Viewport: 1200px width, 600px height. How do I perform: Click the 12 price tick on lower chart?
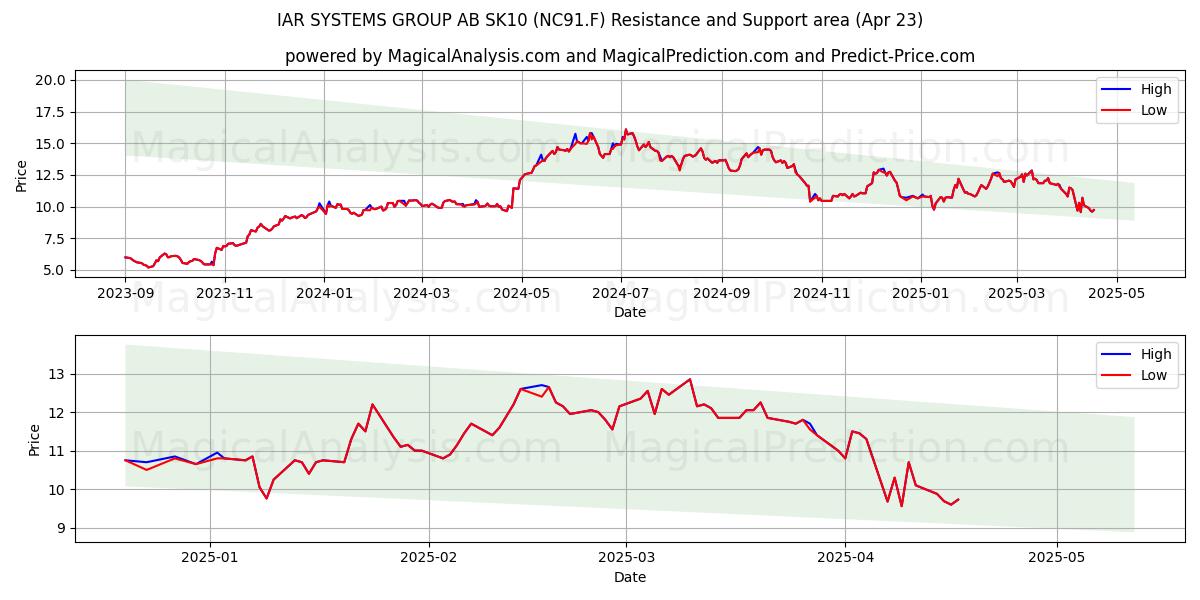click(58, 413)
